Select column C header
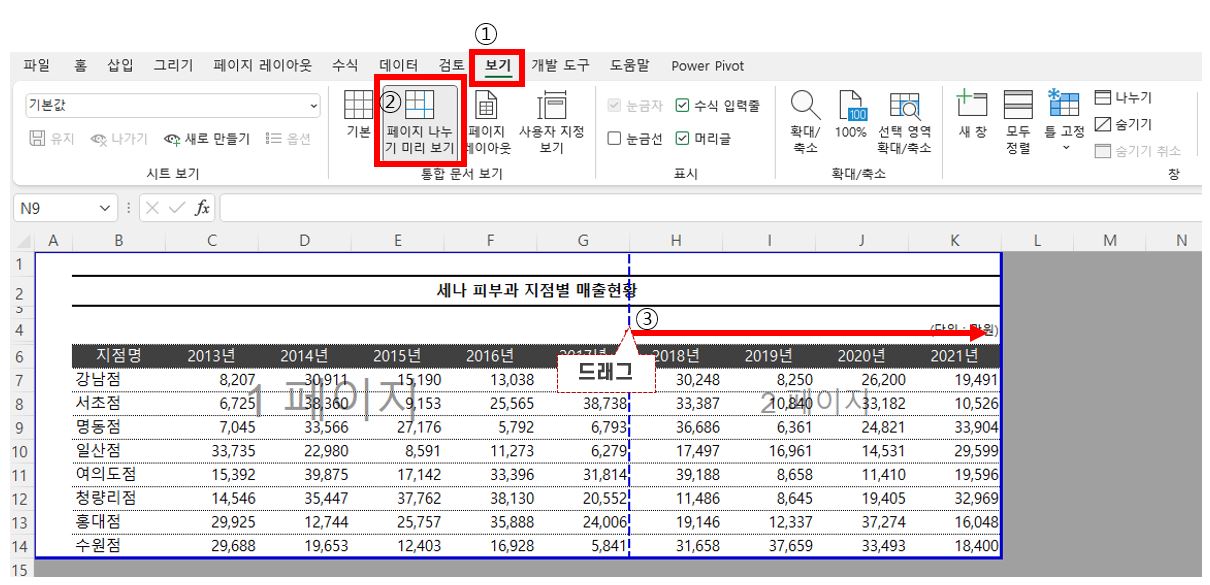 (x=212, y=241)
